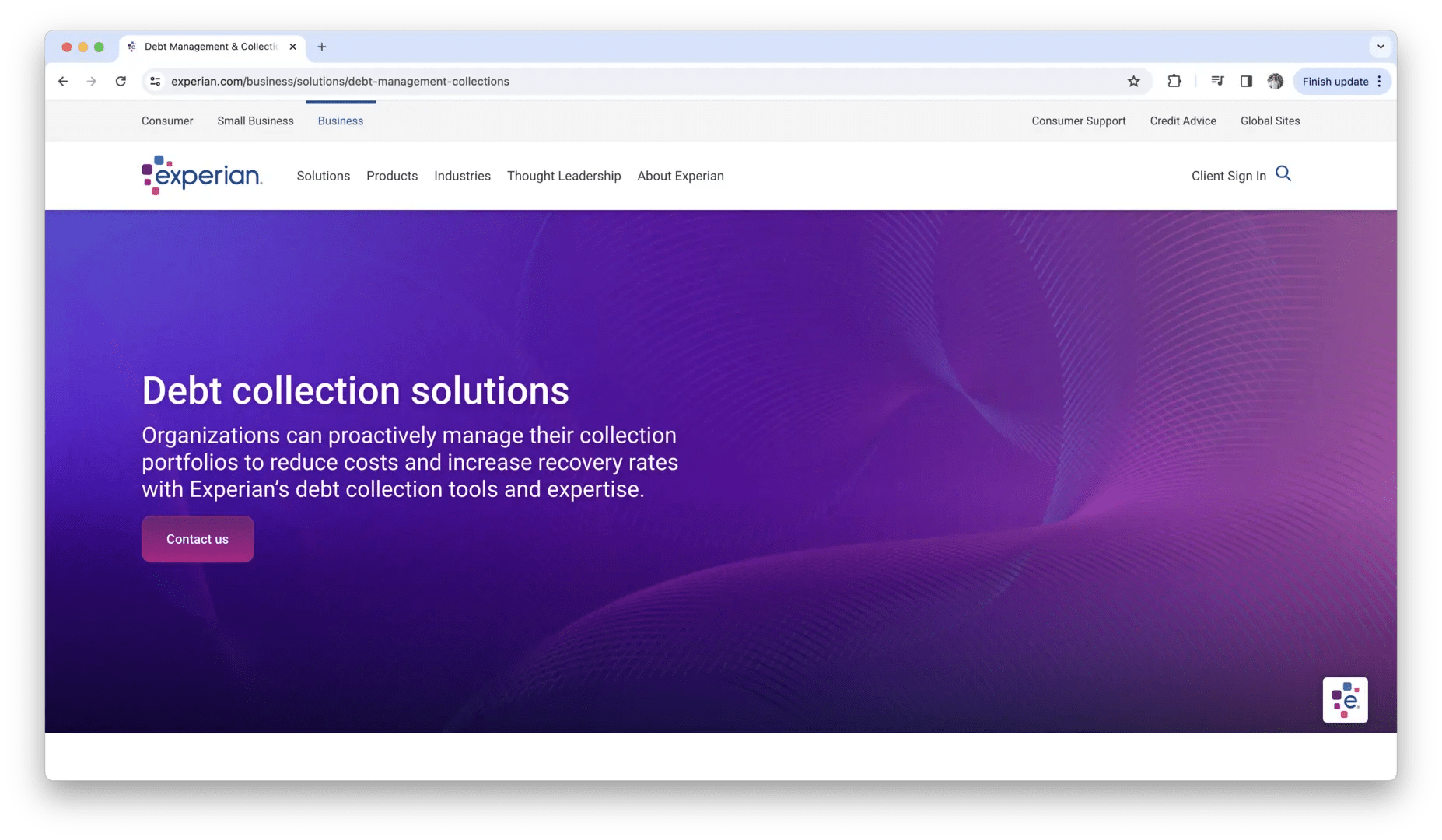Click the Chrome profile avatar

click(1275, 81)
